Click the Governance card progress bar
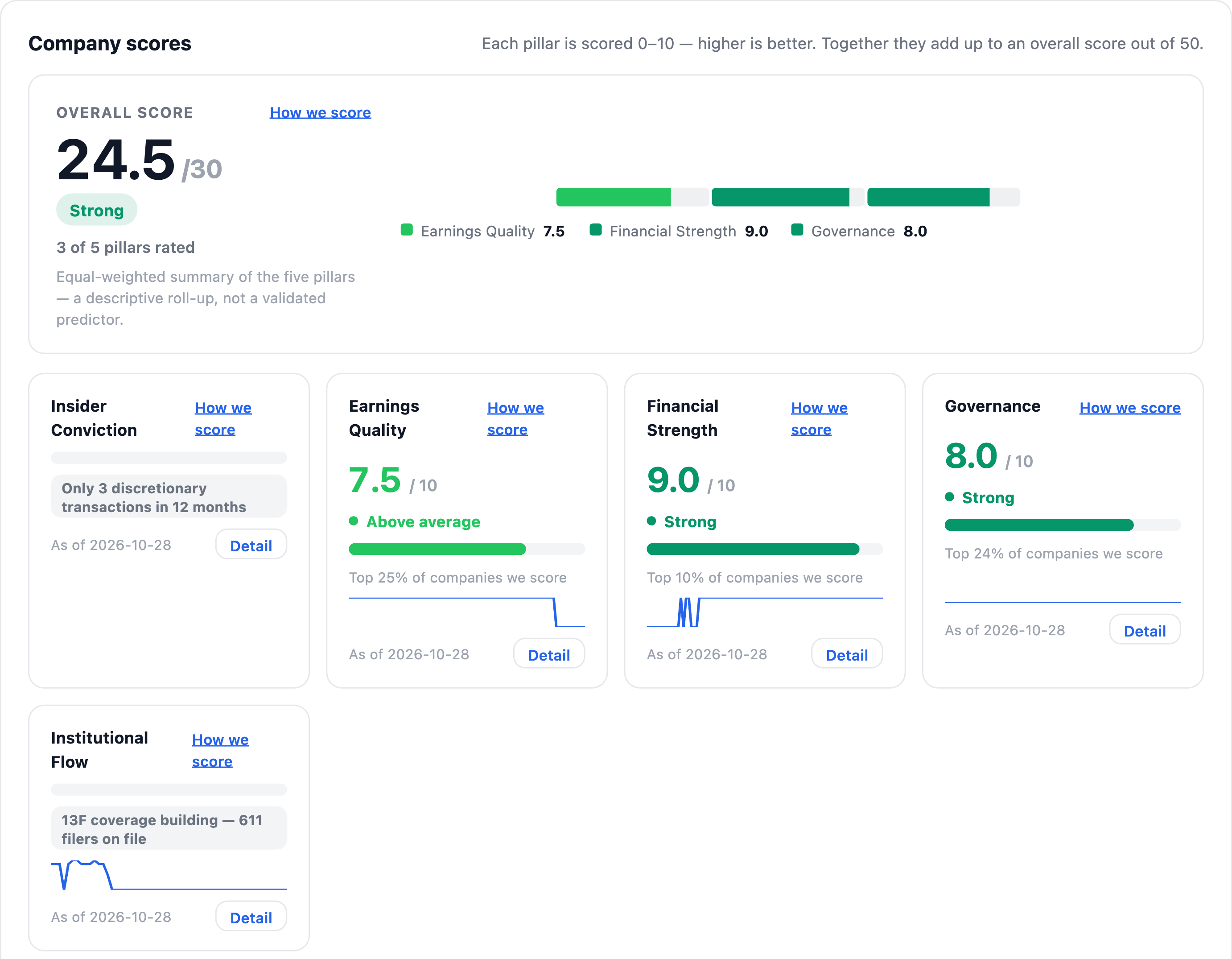This screenshot has width=1232, height=959. tap(1062, 525)
